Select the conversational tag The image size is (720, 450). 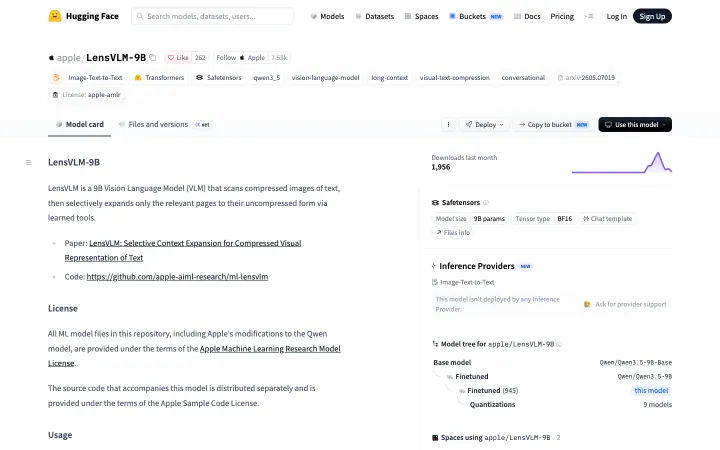pyautogui.click(x=523, y=78)
